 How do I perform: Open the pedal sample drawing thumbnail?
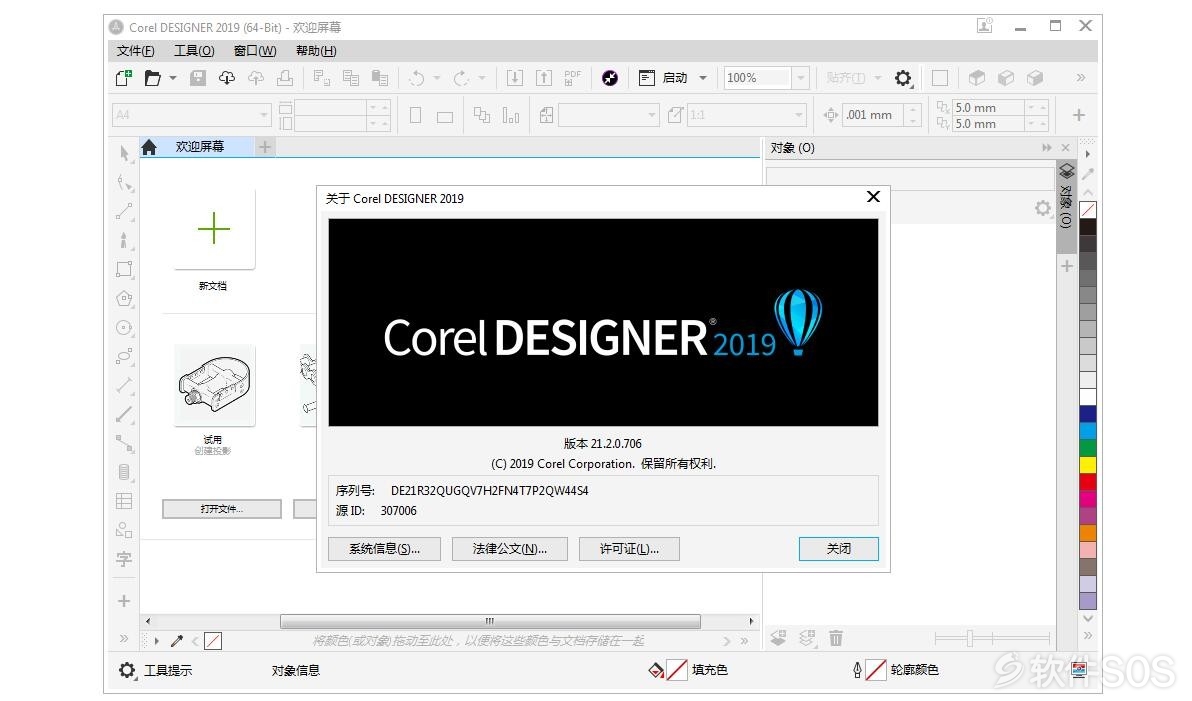point(214,385)
